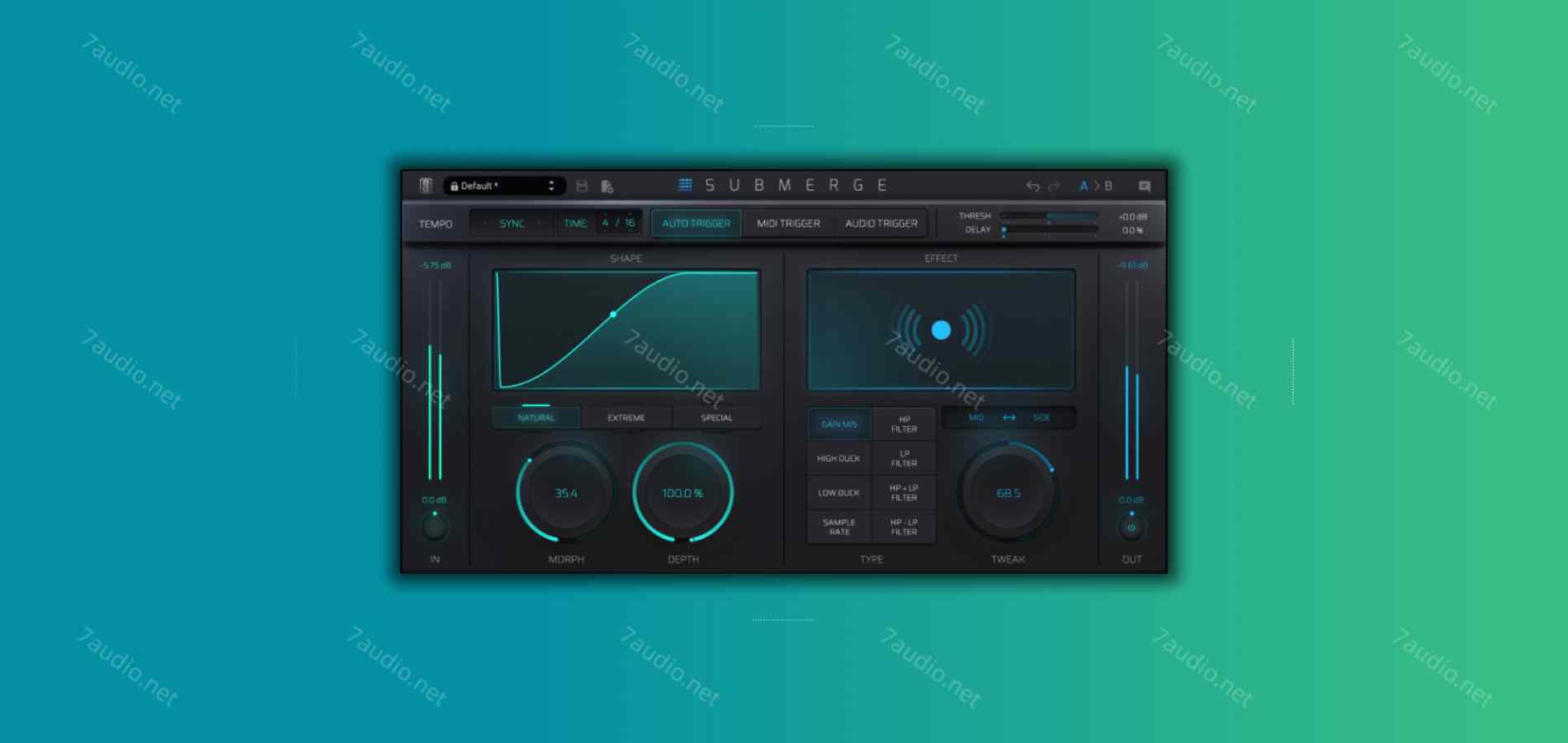Image resolution: width=1568 pixels, height=743 pixels.
Task: Save the preset with the floppy disk icon
Action: click(582, 187)
